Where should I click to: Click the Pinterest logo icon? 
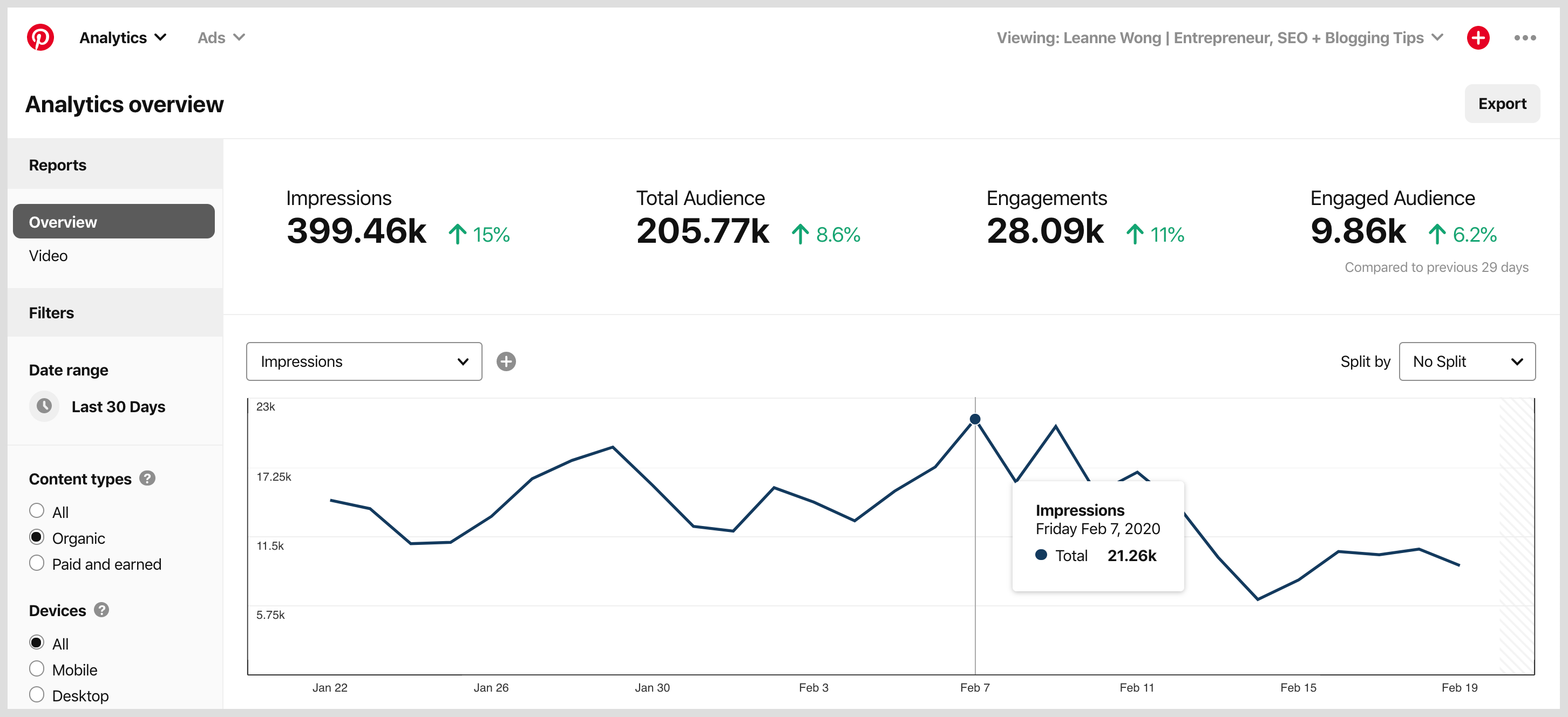click(x=40, y=37)
